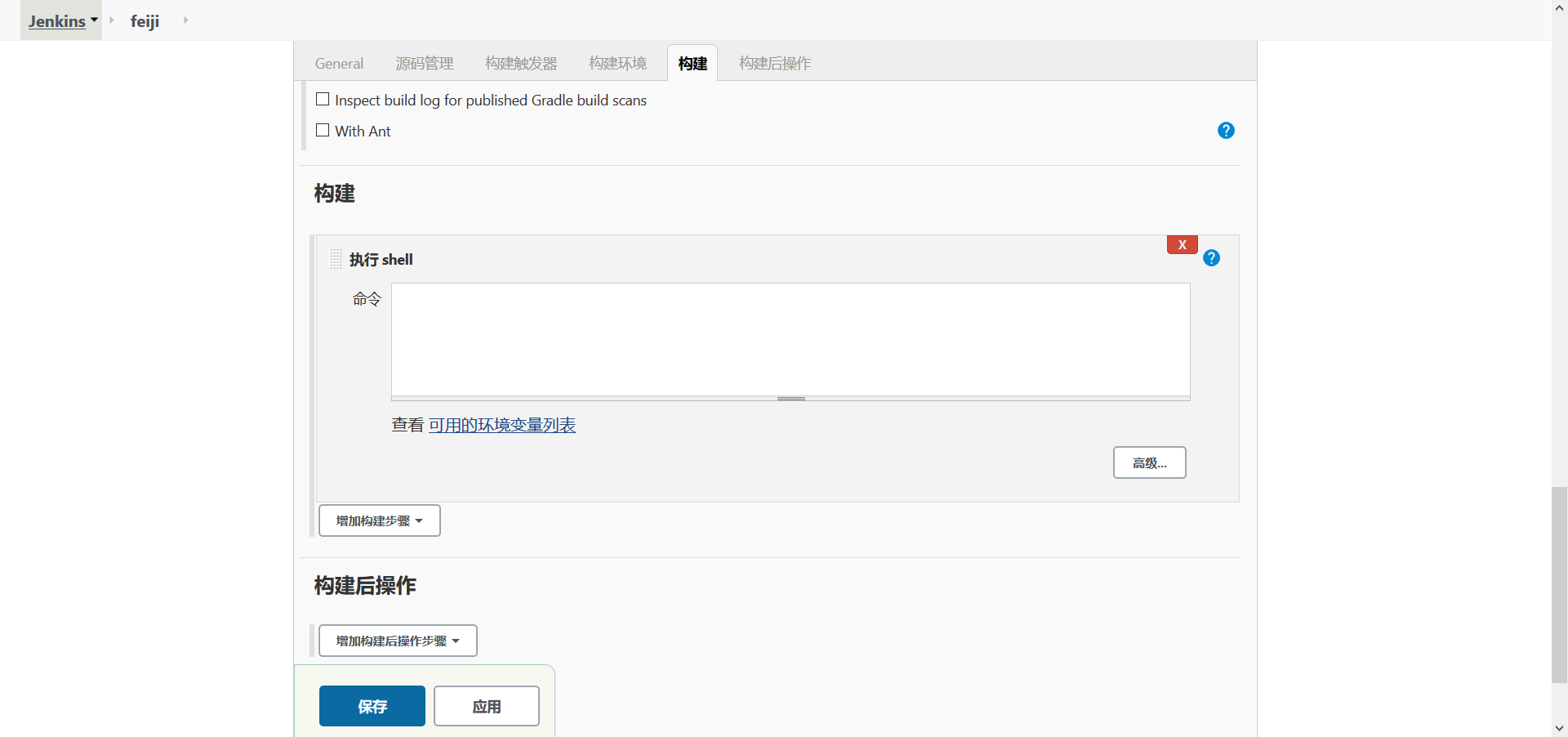Open help for With Ant option
This screenshot has height=737, width=1568.
pos(1226,131)
